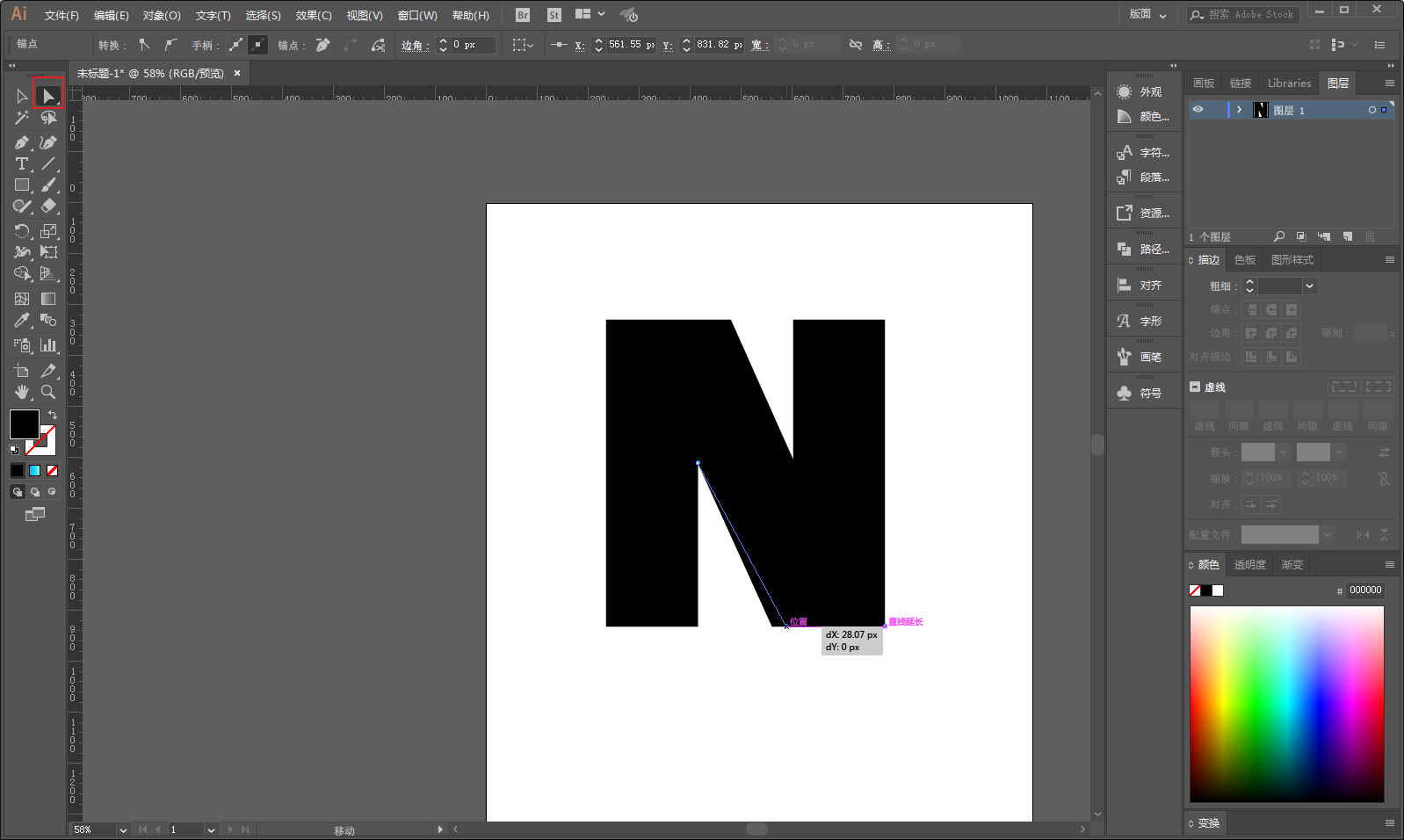Screen dimensions: 1404x840
Task: Select the Blend tool
Action: click(x=48, y=321)
